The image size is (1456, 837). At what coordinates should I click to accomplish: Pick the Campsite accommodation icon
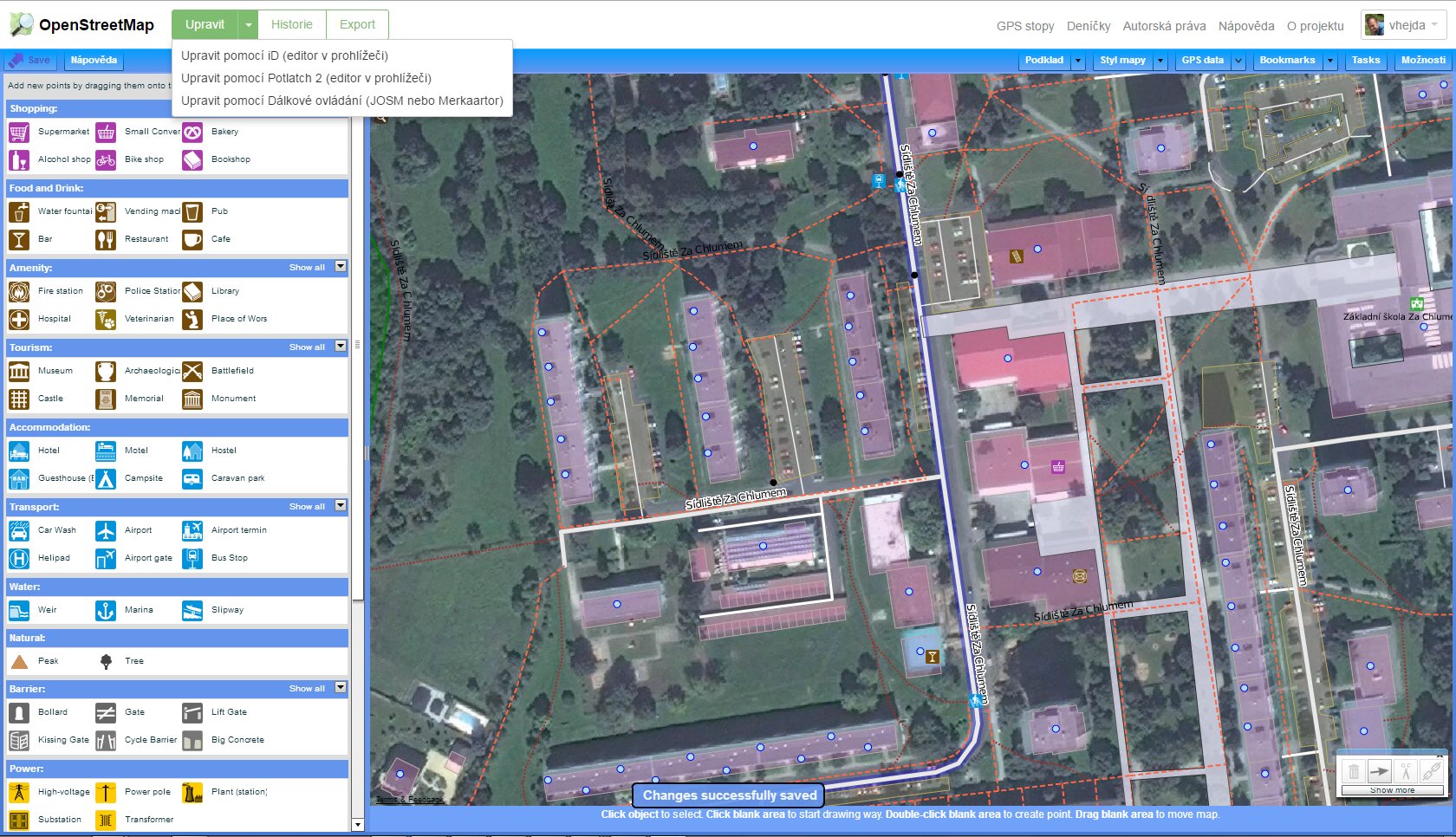pos(106,479)
